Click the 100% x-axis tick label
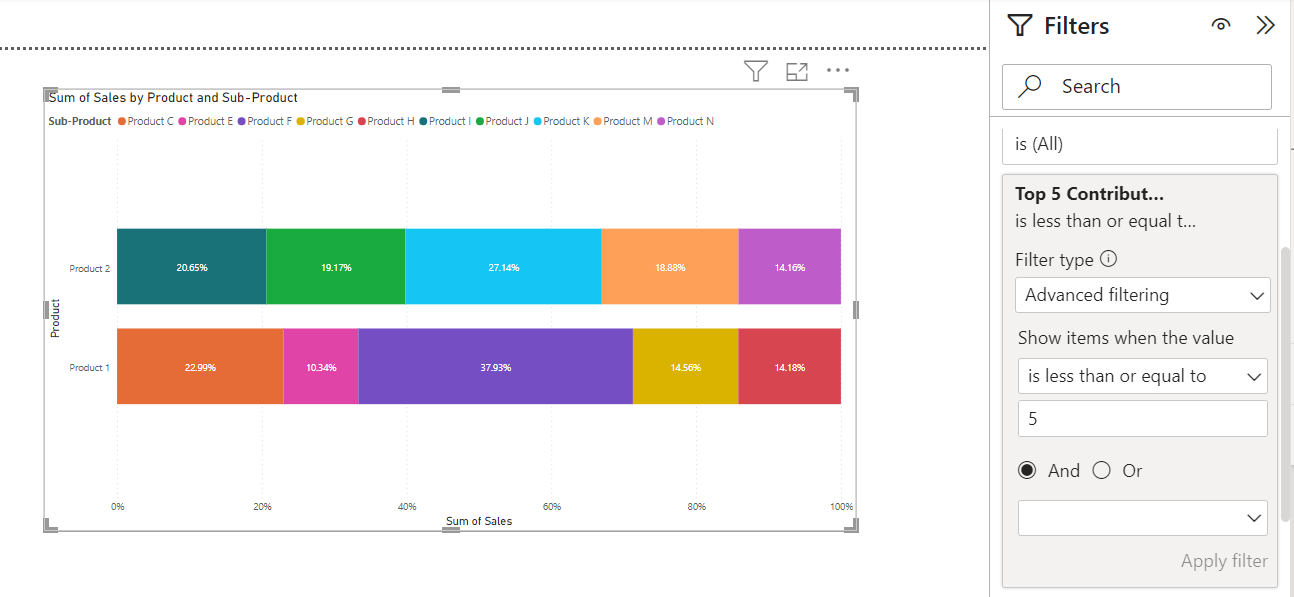 [x=841, y=506]
